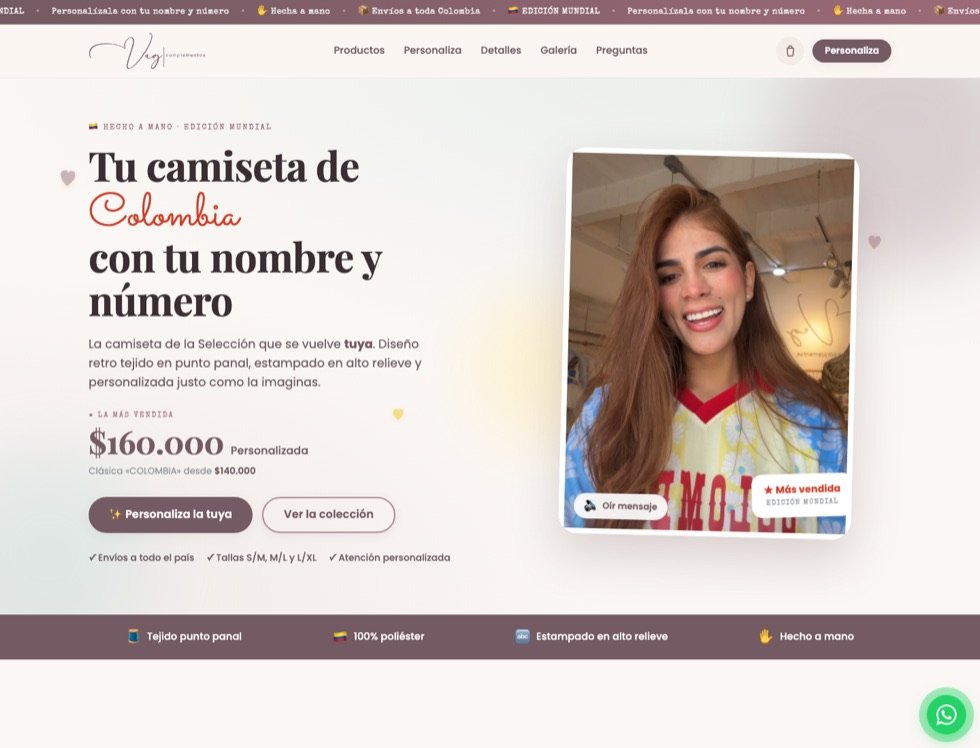Click Hecho a mano in the feature bar

816,636
